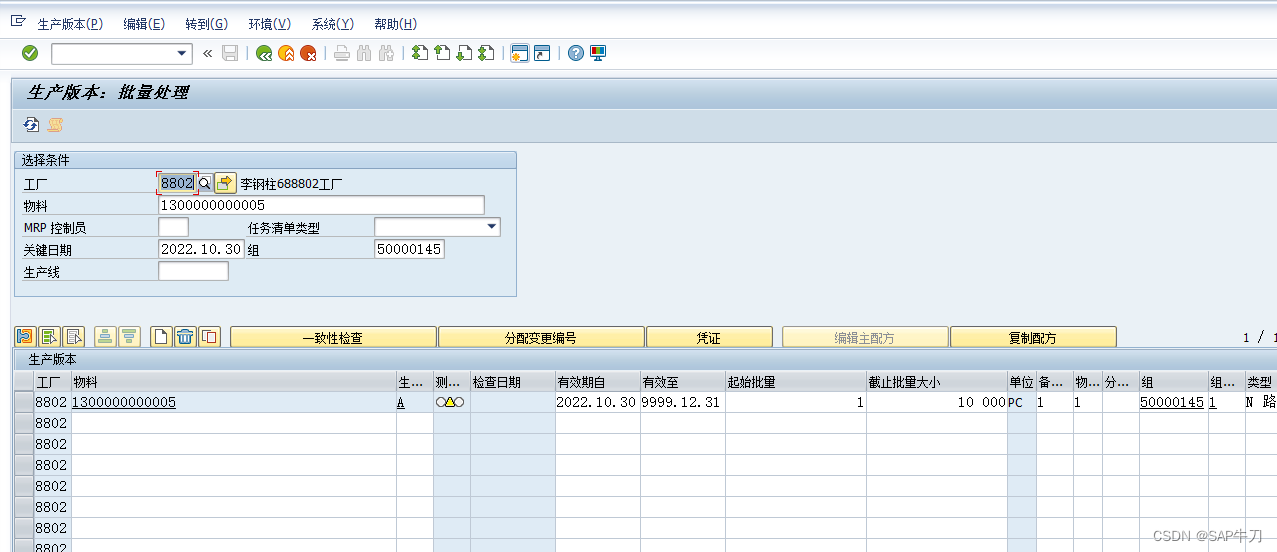Click the Sort Ascending icon
This screenshot has height=552, width=1277.
click(104, 337)
